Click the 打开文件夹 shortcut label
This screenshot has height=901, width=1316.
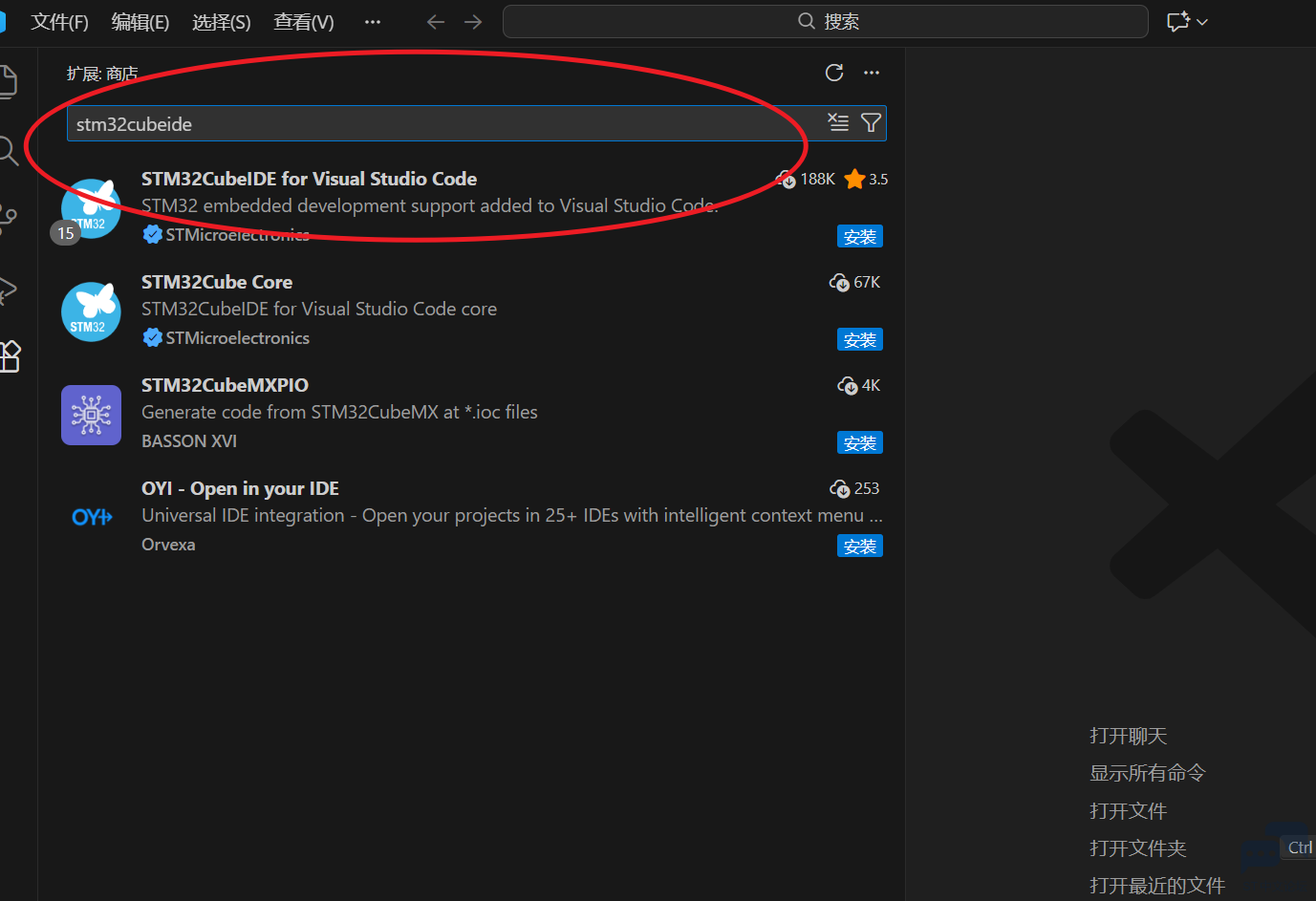(x=1138, y=848)
